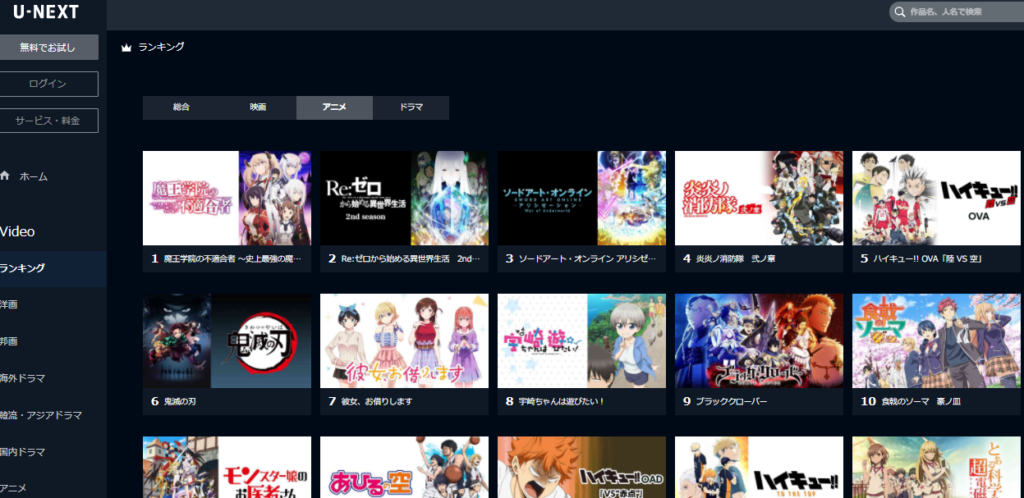
Task: Select the アニメ ranking tab
Action: 334,108
